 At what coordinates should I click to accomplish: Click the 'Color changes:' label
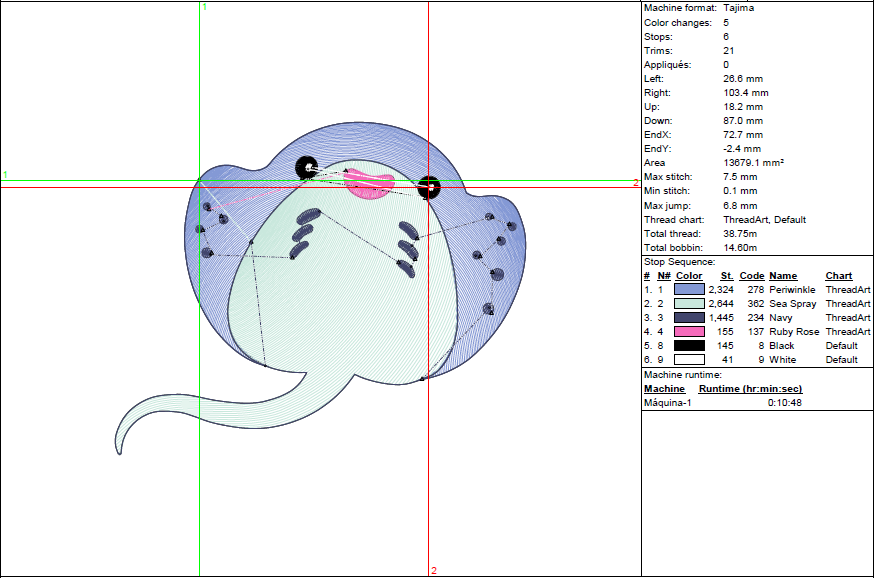pos(678,23)
